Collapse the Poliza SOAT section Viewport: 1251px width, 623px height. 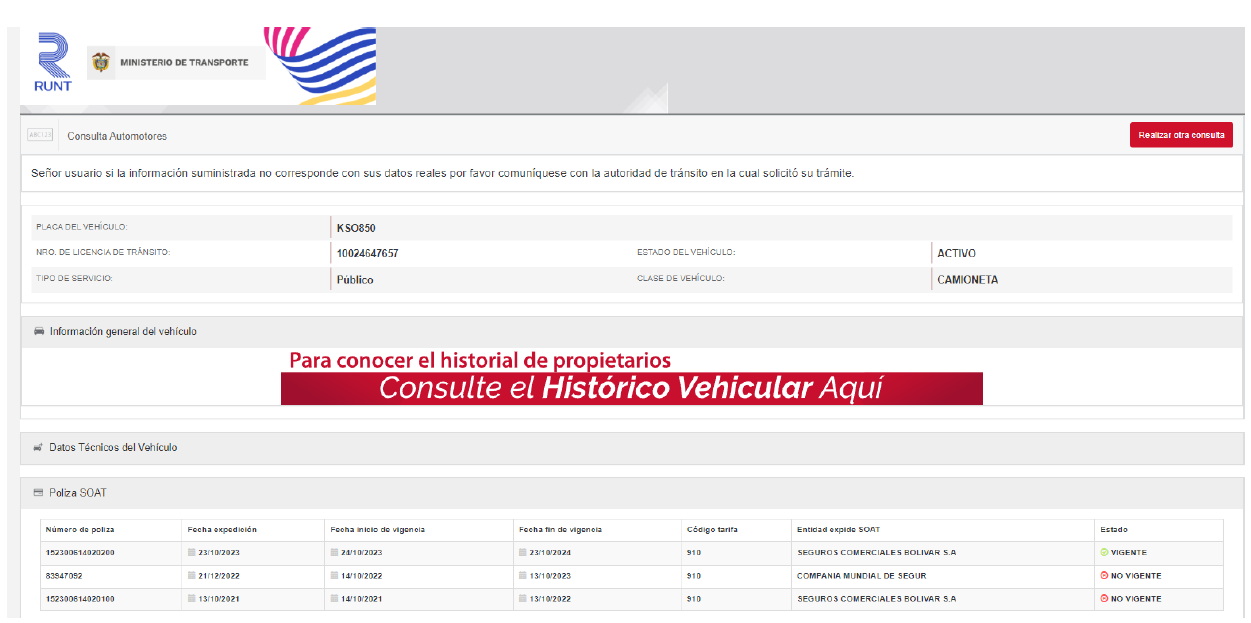[x=78, y=493]
